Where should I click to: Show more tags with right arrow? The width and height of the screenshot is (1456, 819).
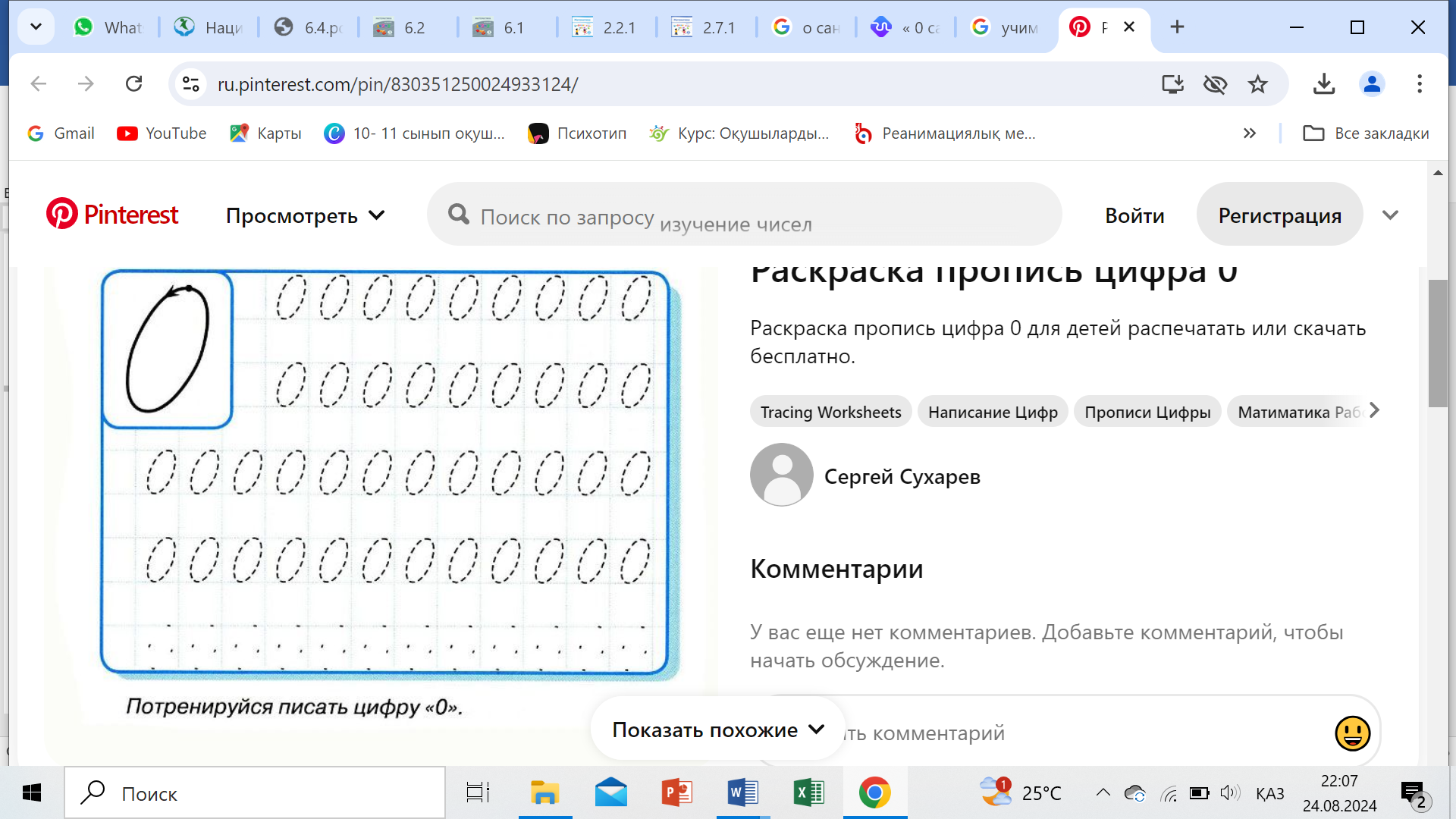(1374, 411)
